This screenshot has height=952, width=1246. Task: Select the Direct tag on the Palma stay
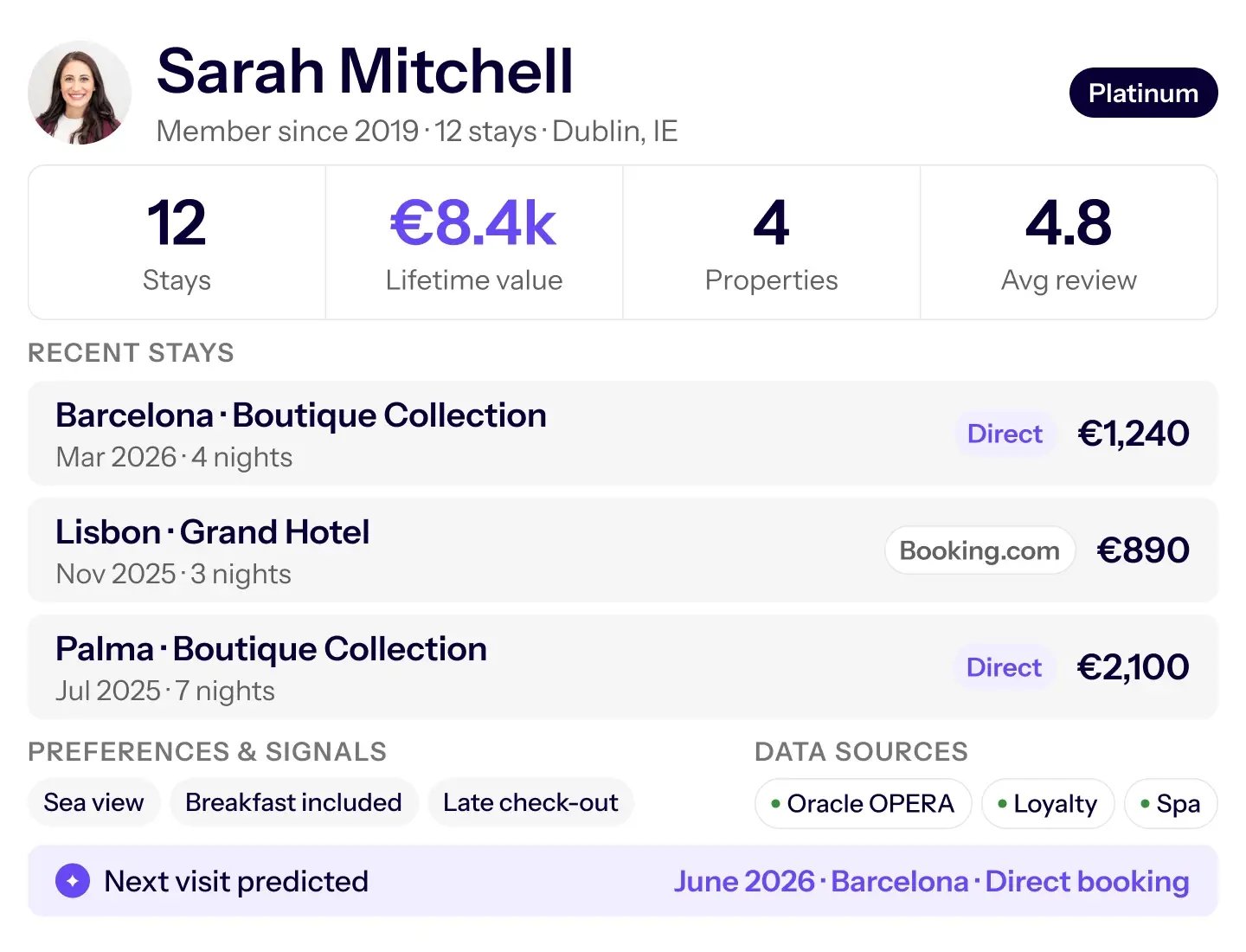[x=1004, y=667]
